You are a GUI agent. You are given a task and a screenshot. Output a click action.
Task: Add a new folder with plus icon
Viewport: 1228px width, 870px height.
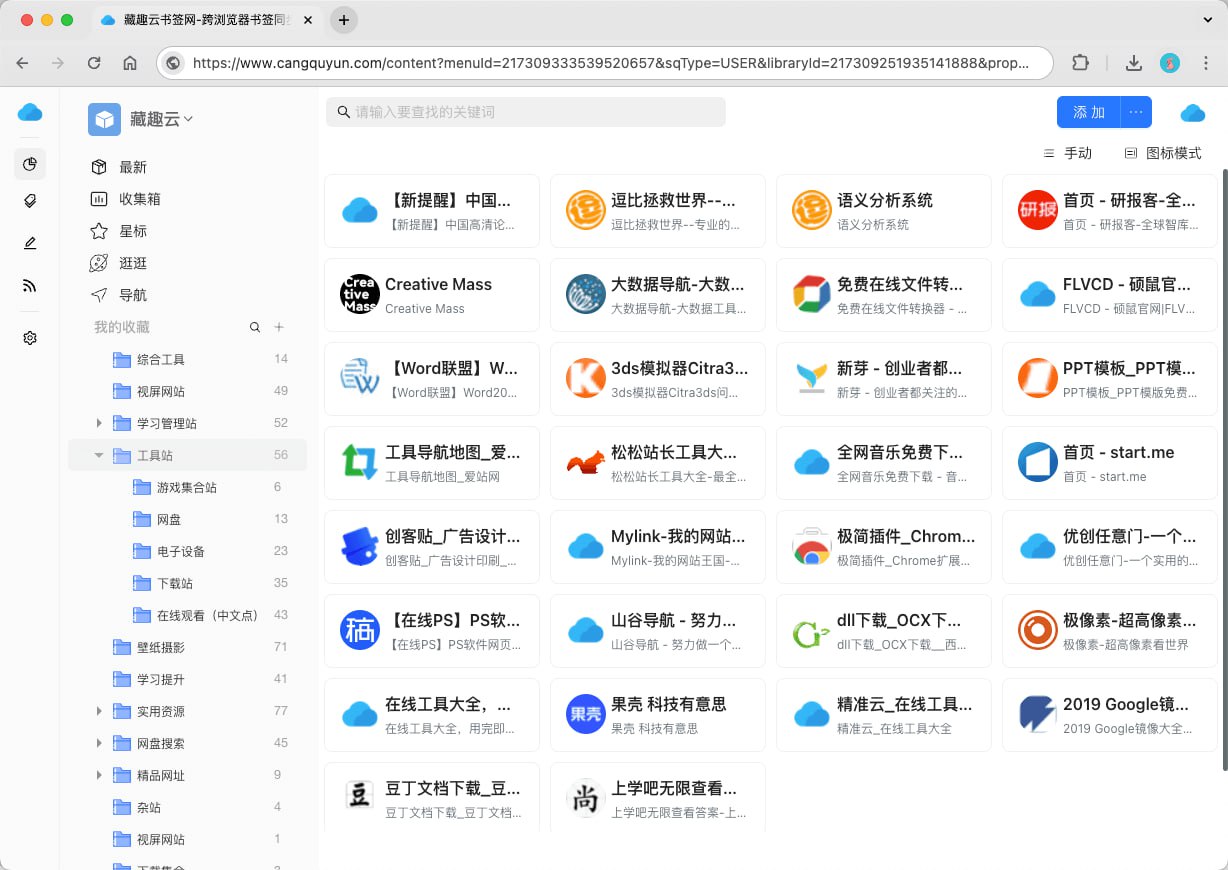[x=279, y=327]
